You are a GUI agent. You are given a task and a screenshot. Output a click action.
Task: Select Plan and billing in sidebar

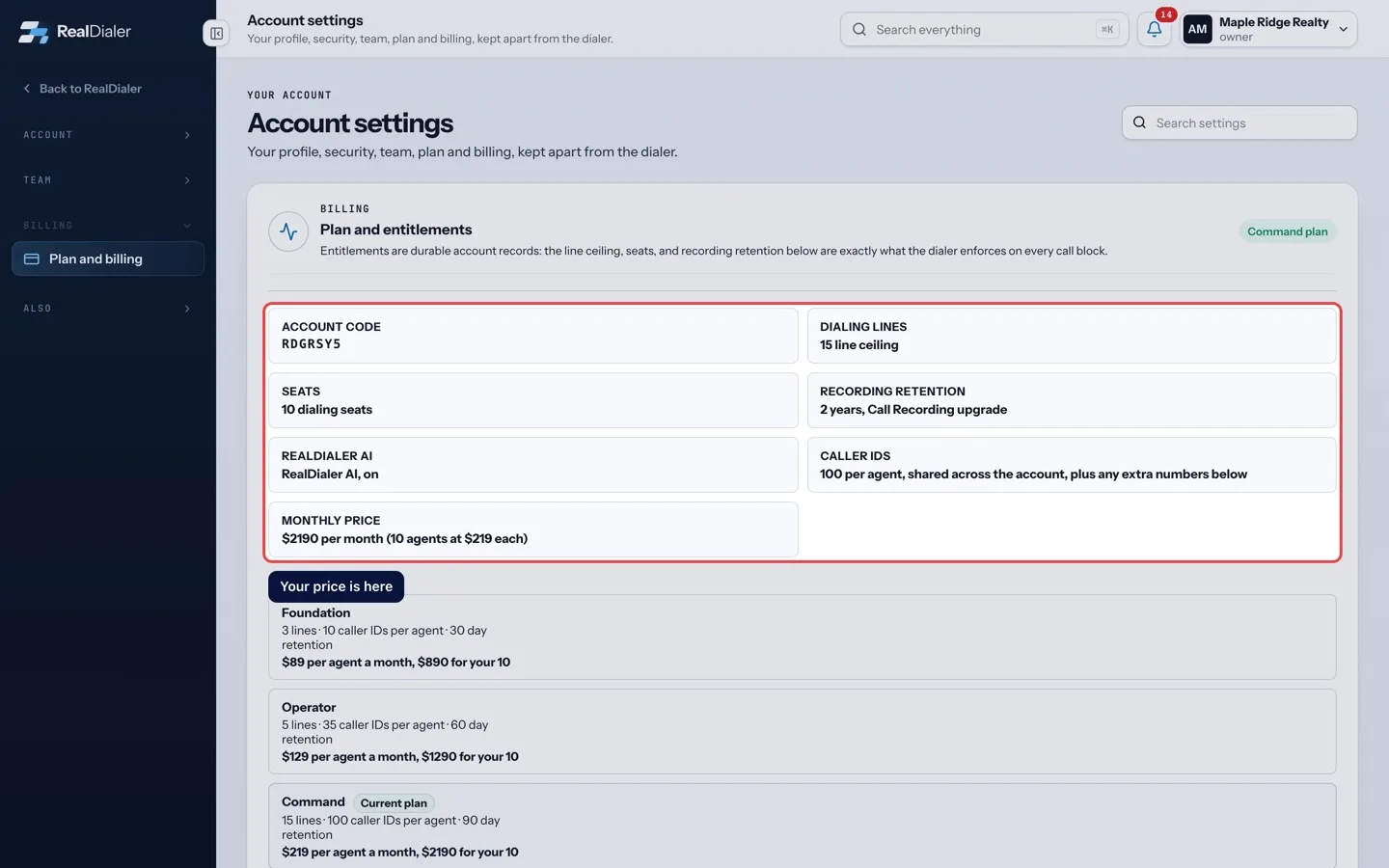pos(108,258)
